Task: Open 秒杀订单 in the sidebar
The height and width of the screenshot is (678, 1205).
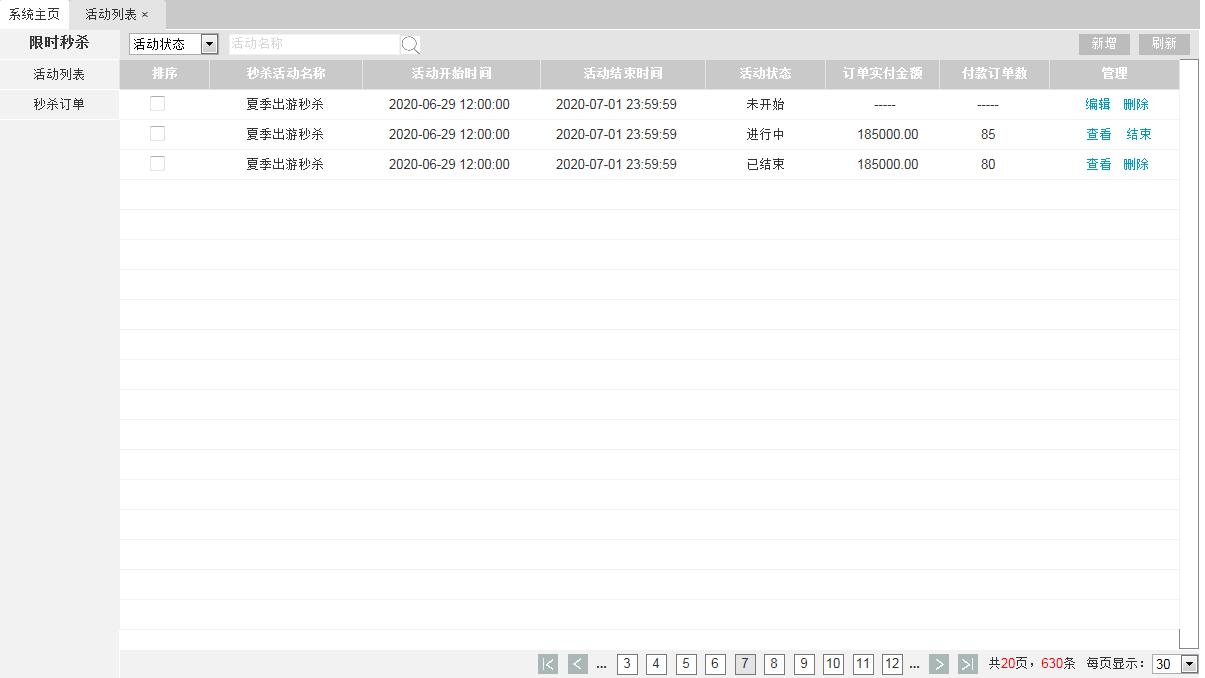Action: (59, 104)
